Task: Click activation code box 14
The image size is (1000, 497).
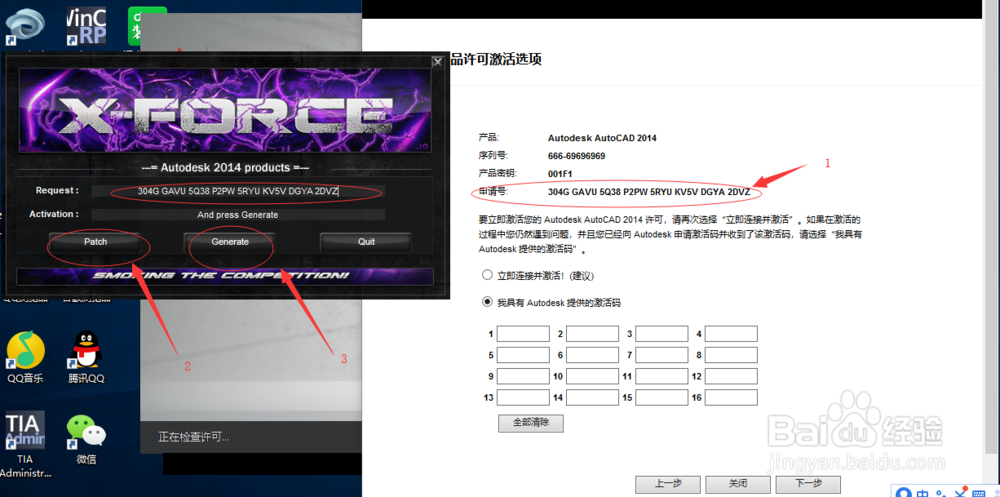Action: pyautogui.click(x=592, y=398)
